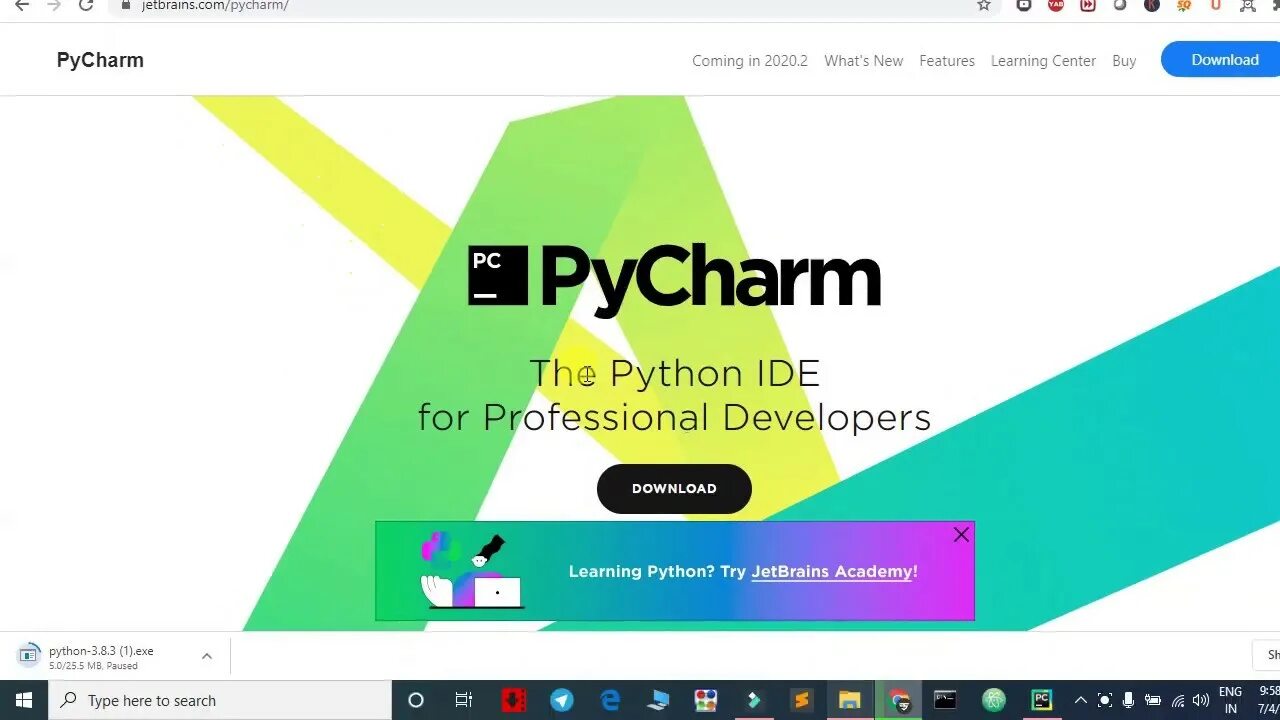Open Microsoft Edge from the taskbar
This screenshot has height=720, width=1280.
[x=610, y=700]
